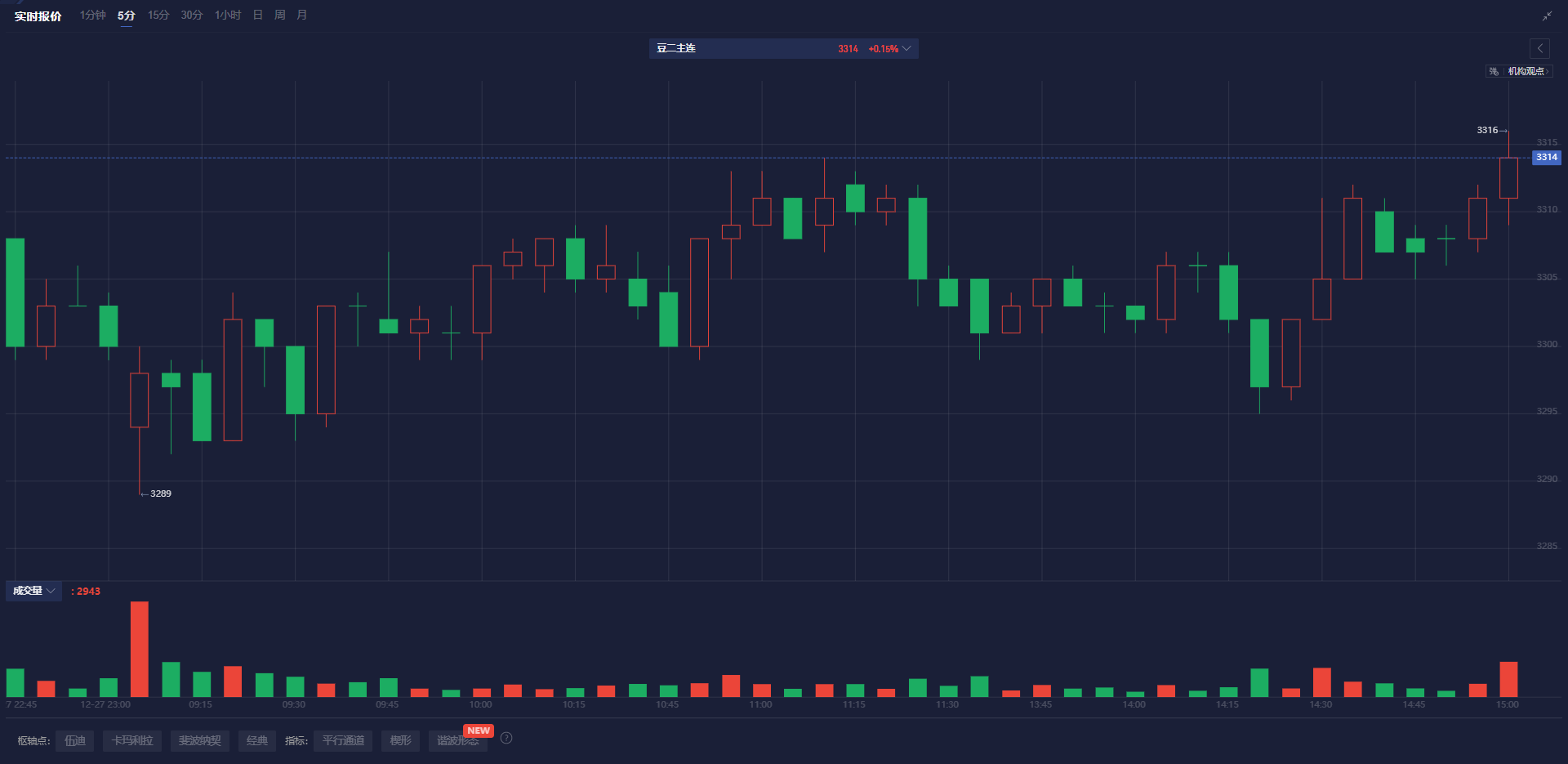Click the 3314 current price tag
The width and height of the screenshot is (1568, 764).
[x=1546, y=158]
